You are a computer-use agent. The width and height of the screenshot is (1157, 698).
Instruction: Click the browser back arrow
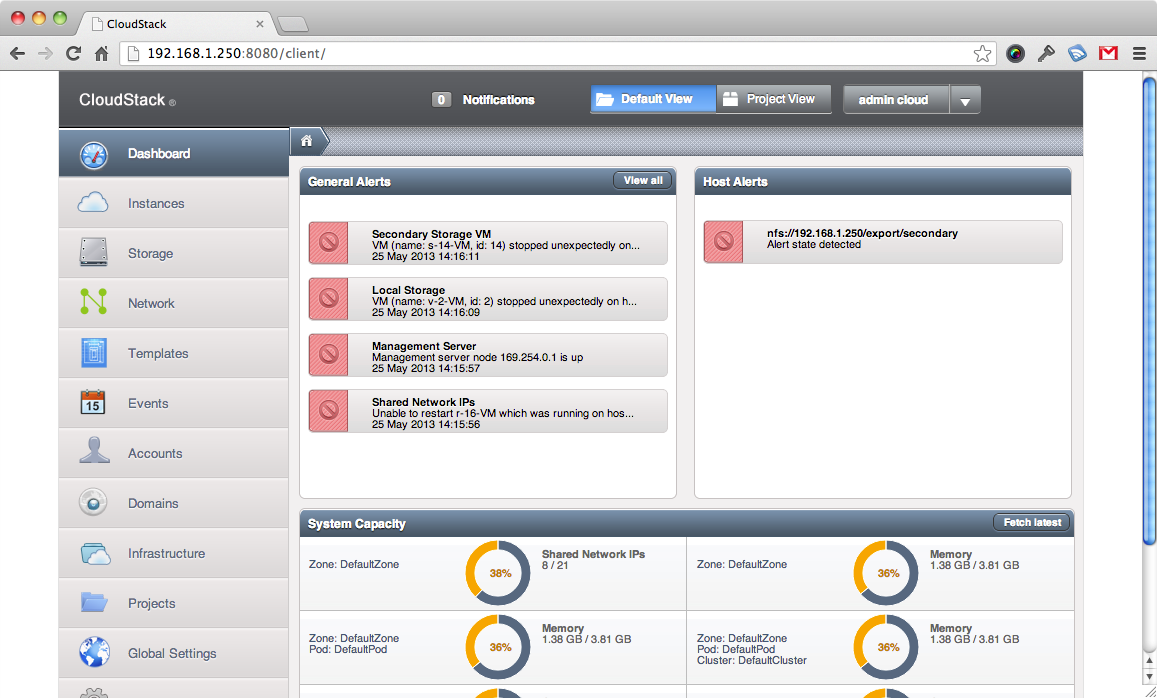click(17, 53)
